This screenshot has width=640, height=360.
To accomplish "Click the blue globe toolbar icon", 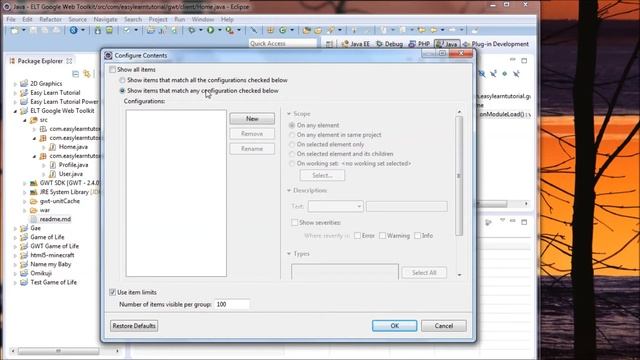I will point(73,30).
